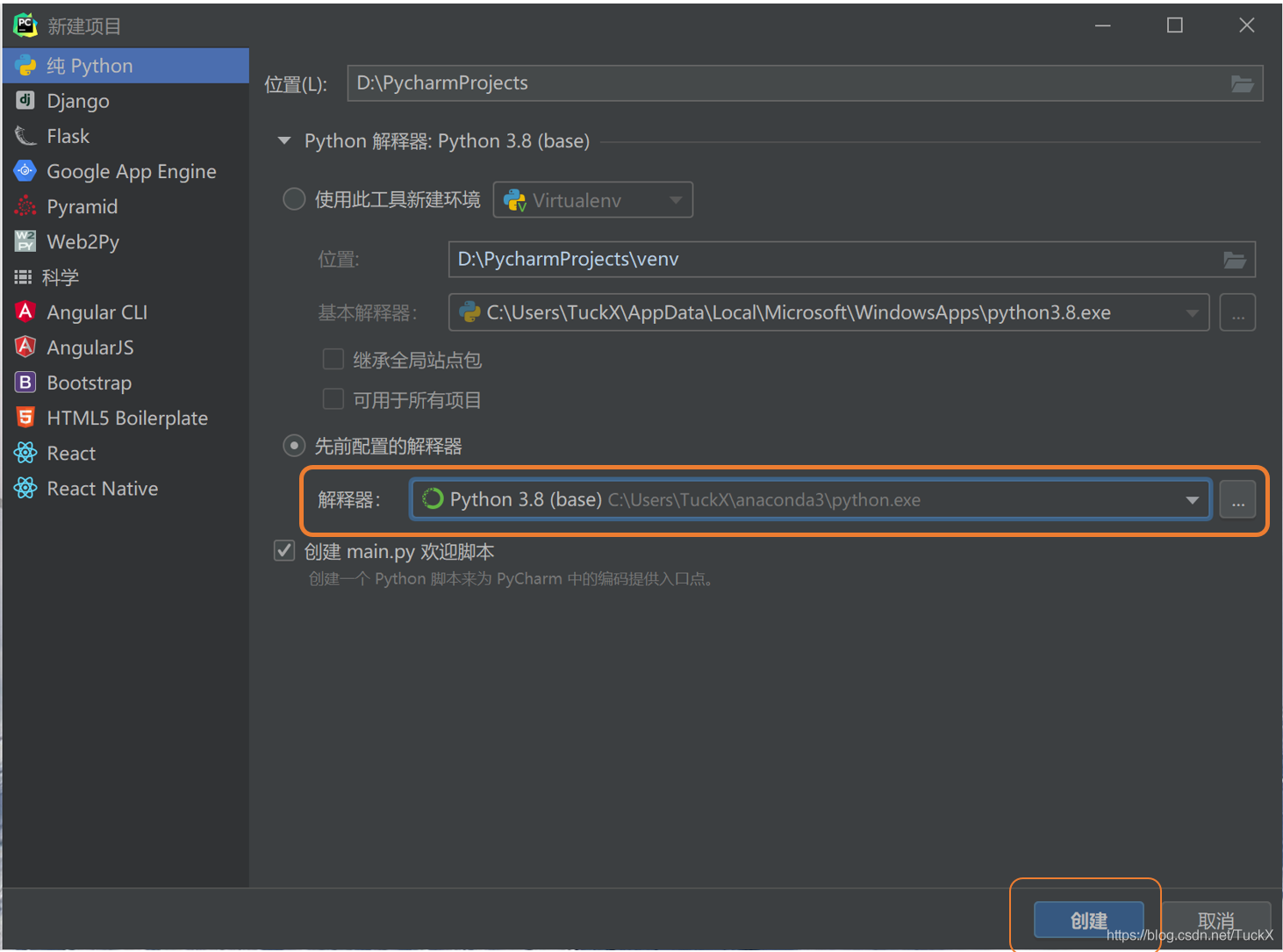Click the 创建 button
This screenshot has width=1283, height=952.
click(1089, 920)
